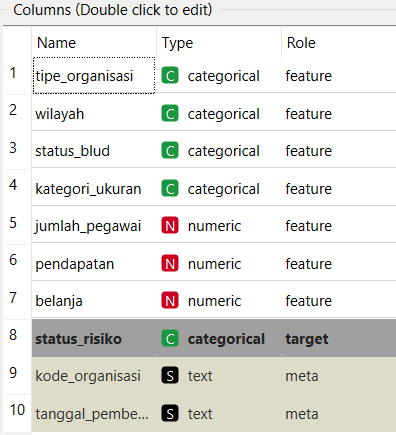Click categorical icon for status_blud row
The height and width of the screenshot is (435, 396).
pyautogui.click(x=170, y=150)
